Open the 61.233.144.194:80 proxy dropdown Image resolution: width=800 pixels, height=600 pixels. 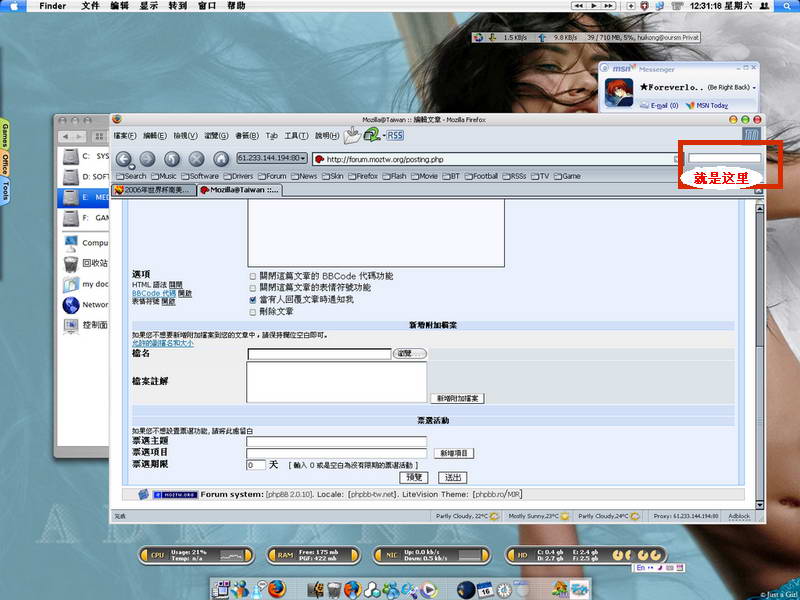tap(272, 158)
